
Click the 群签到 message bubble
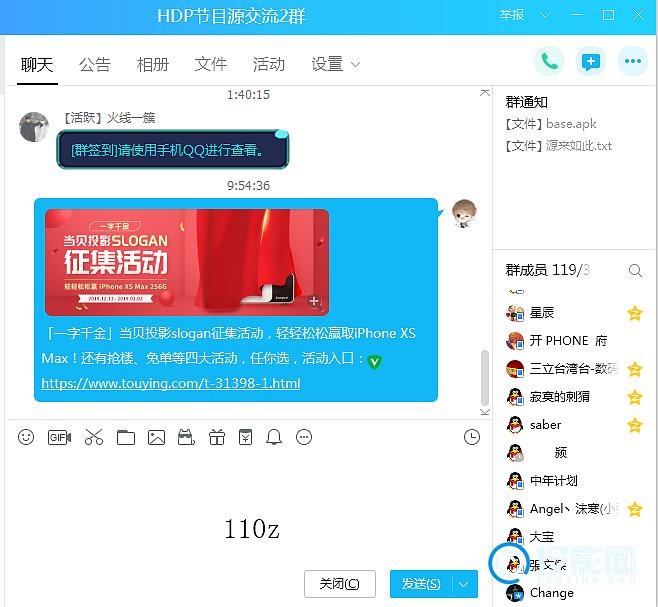tap(172, 150)
